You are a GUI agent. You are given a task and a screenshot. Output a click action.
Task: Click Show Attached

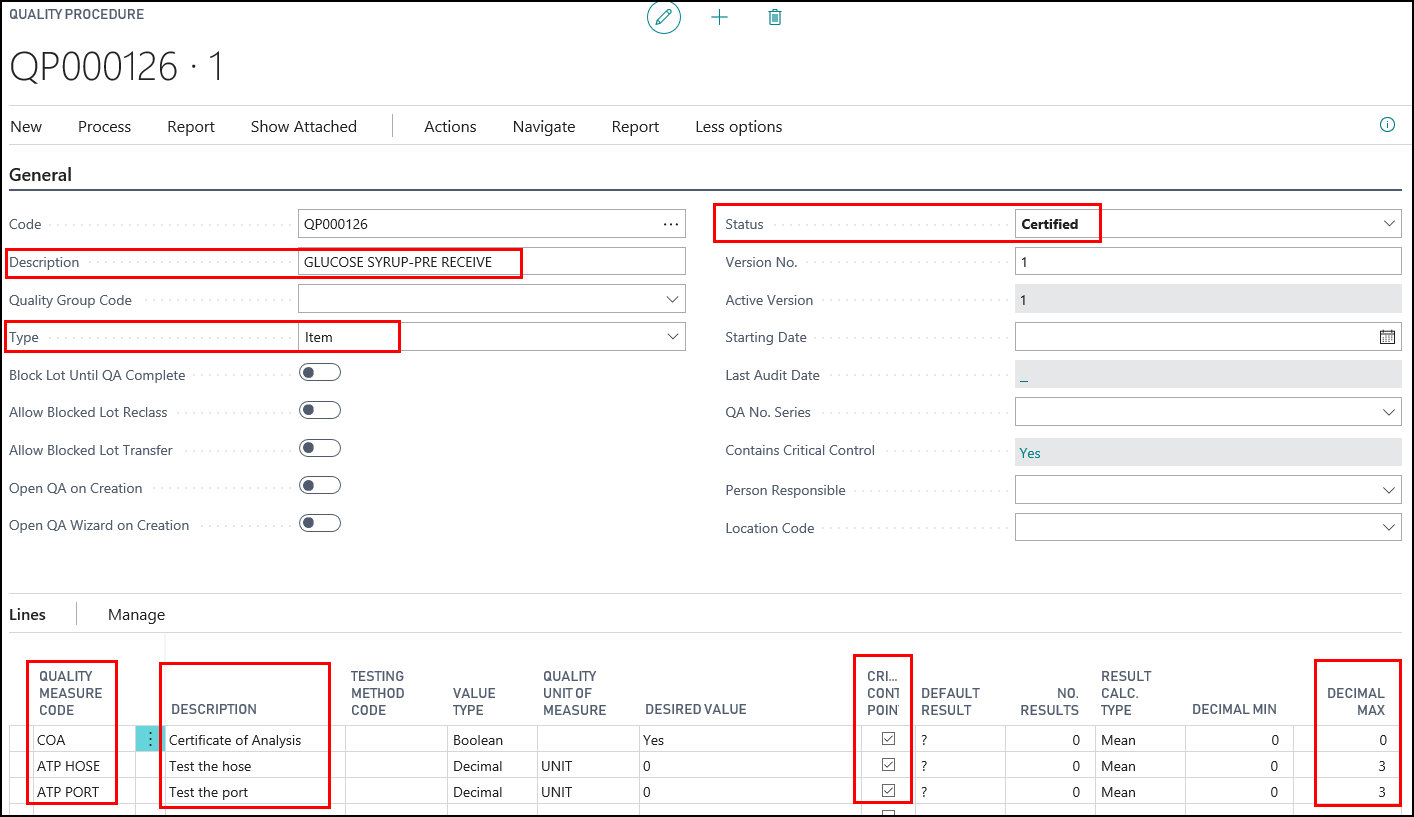(303, 127)
